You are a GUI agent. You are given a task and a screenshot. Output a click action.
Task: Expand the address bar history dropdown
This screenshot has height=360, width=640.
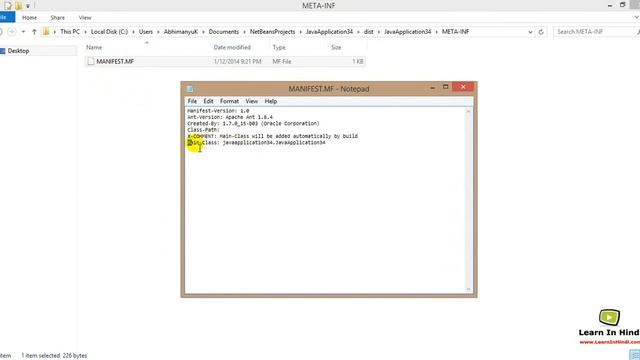(x=530, y=32)
